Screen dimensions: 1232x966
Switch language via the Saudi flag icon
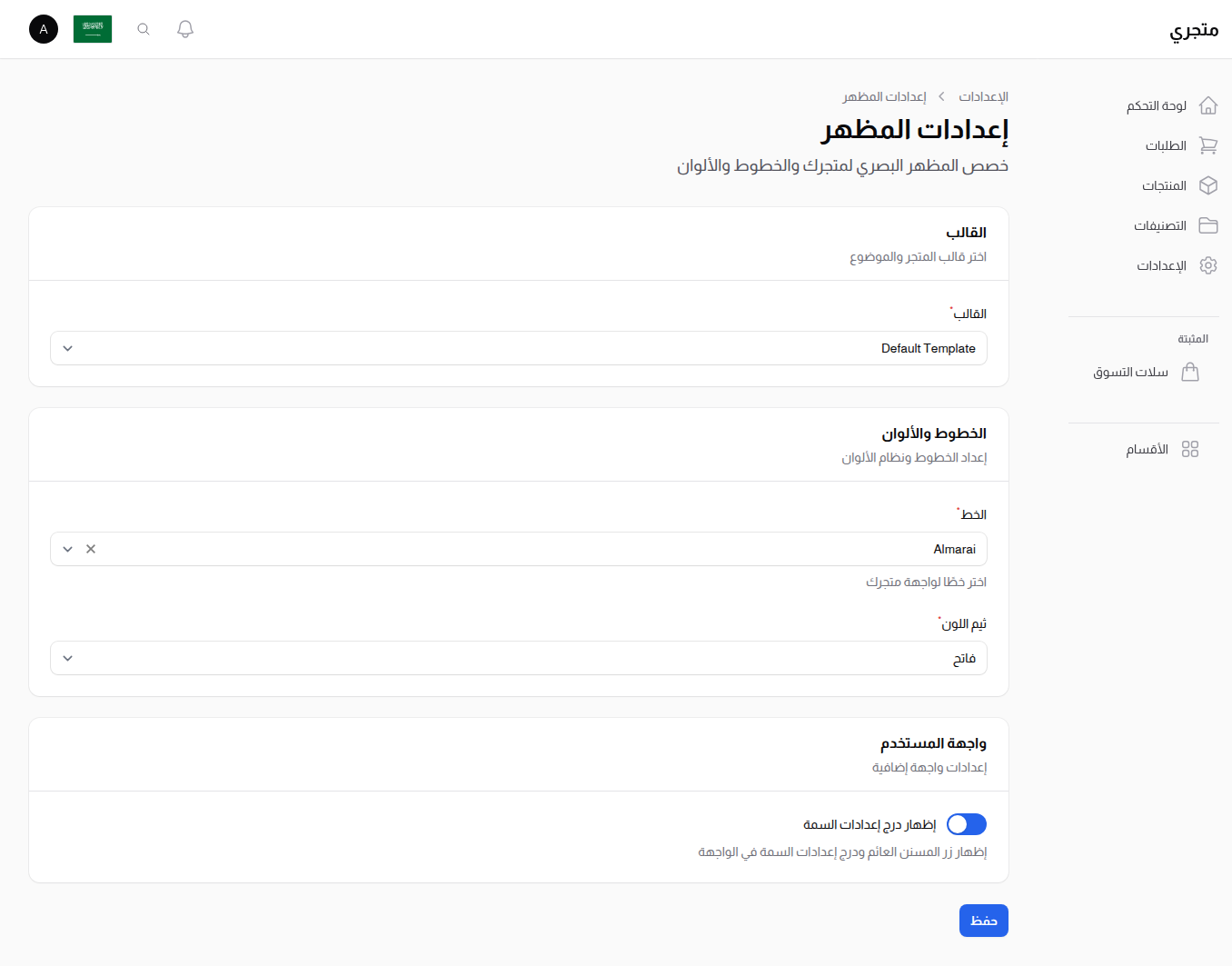point(92,28)
